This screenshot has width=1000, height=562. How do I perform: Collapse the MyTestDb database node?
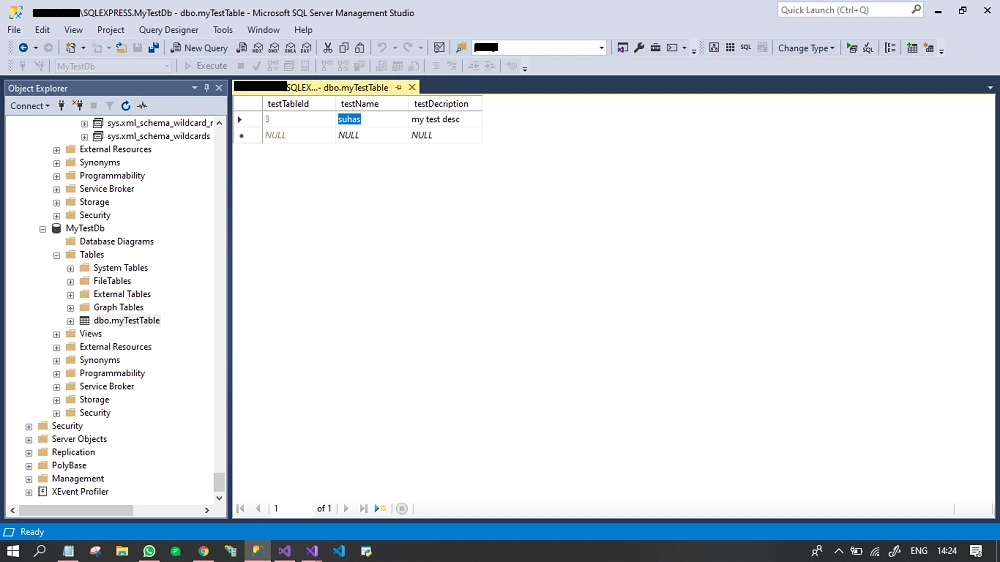click(43, 228)
